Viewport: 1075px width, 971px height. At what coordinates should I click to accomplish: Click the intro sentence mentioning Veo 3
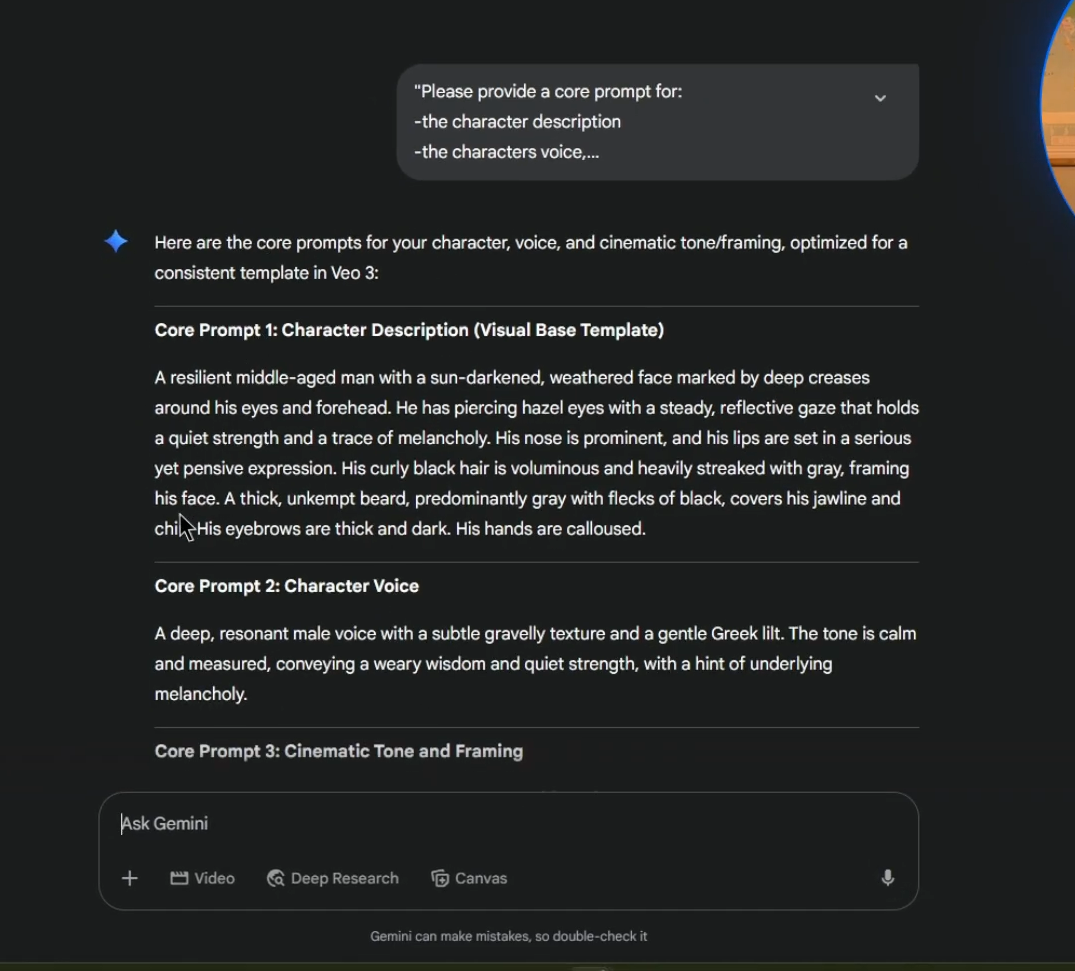pyautogui.click(x=531, y=257)
